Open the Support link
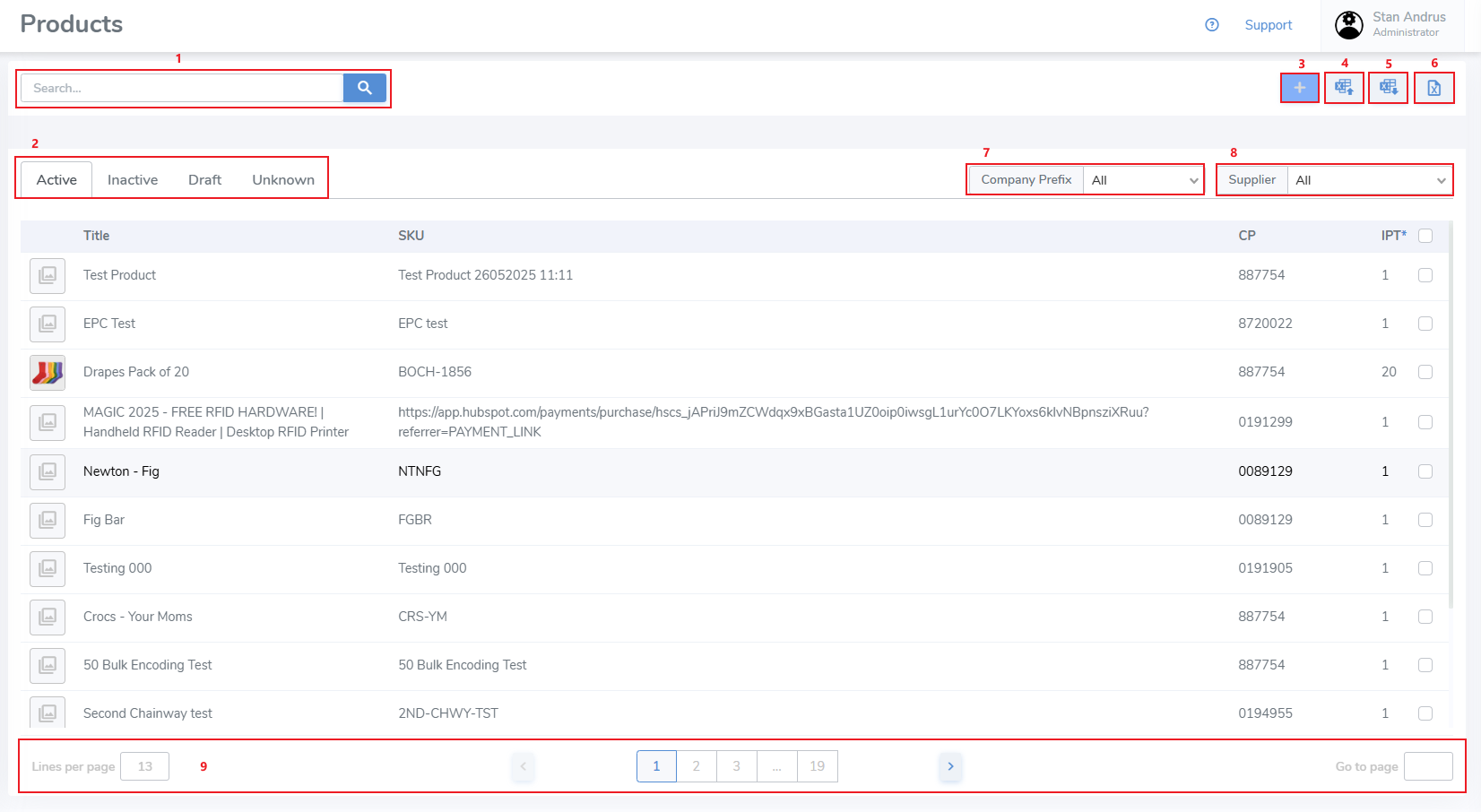 click(x=1268, y=25)
